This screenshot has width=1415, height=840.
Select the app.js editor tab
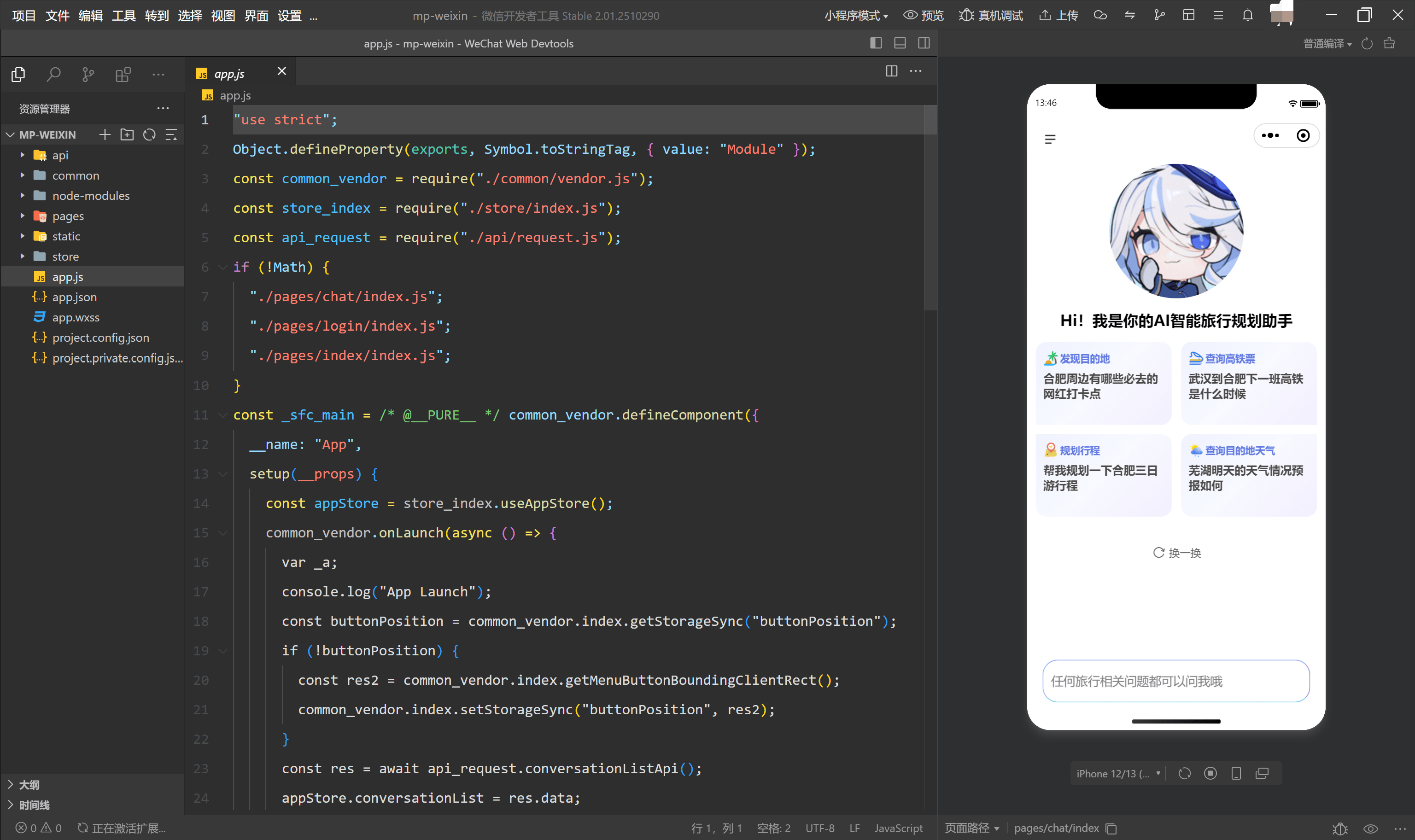tap(229, 74)
